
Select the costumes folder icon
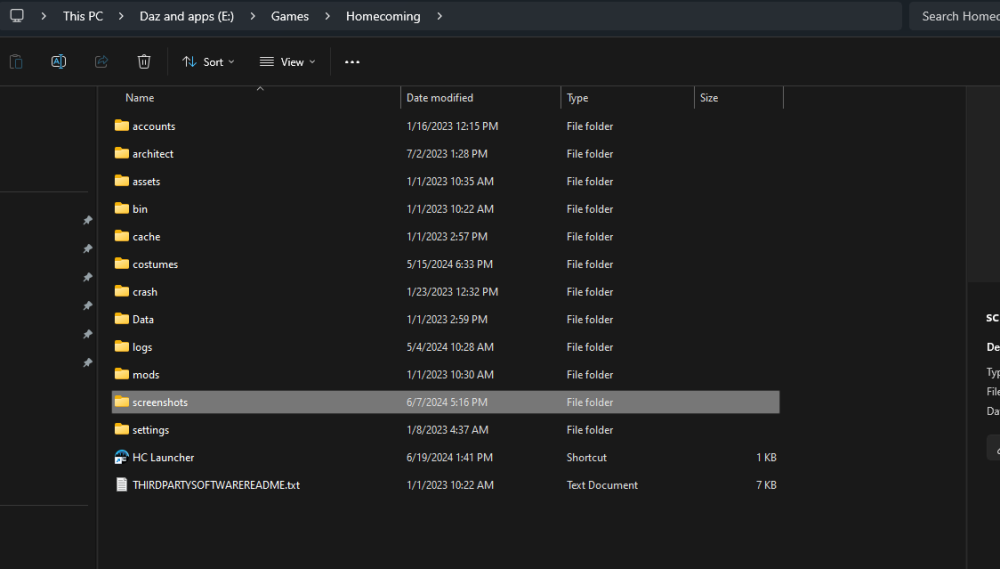coord(122,264)
